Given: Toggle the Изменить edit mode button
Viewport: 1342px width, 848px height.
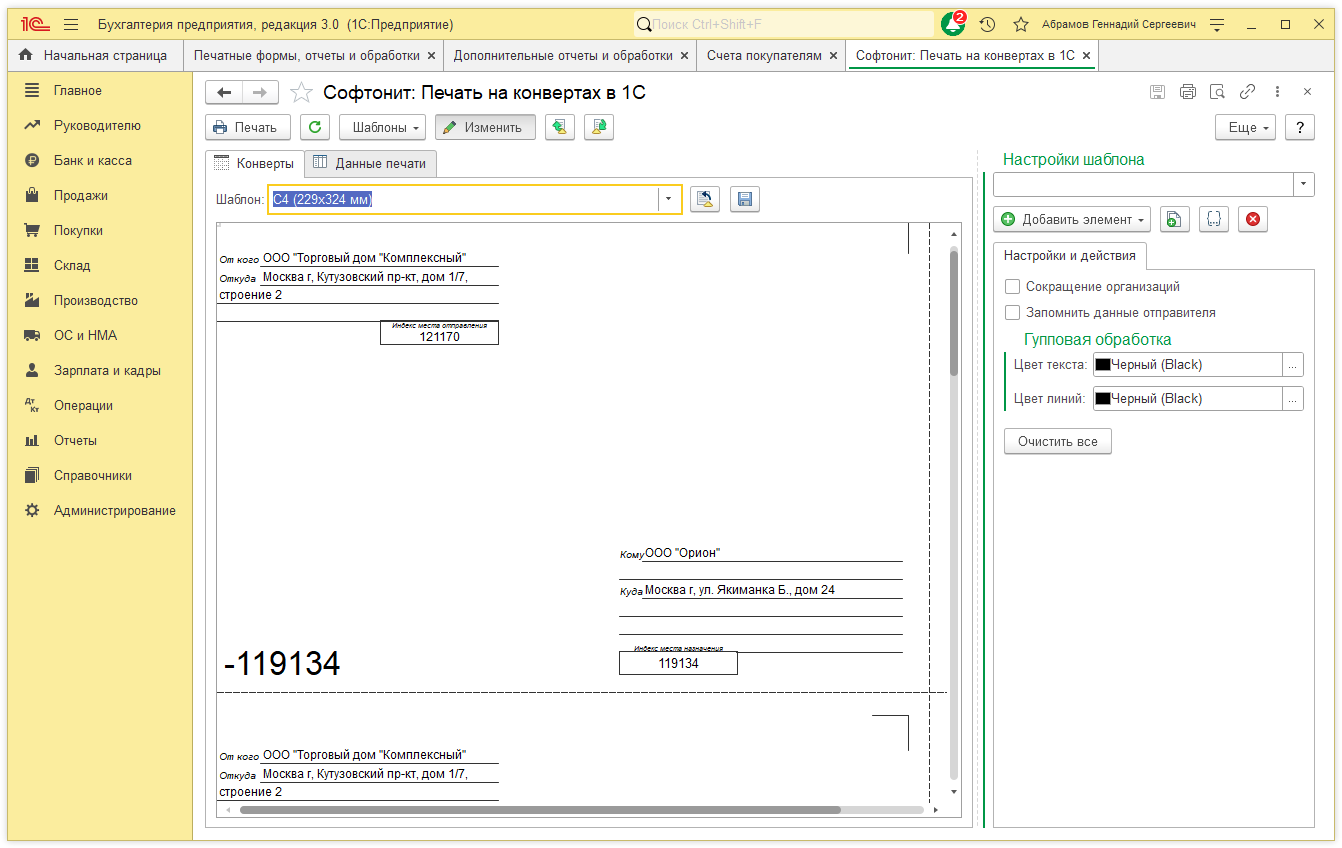Looking at the screenshot, I should coord(485,127).
